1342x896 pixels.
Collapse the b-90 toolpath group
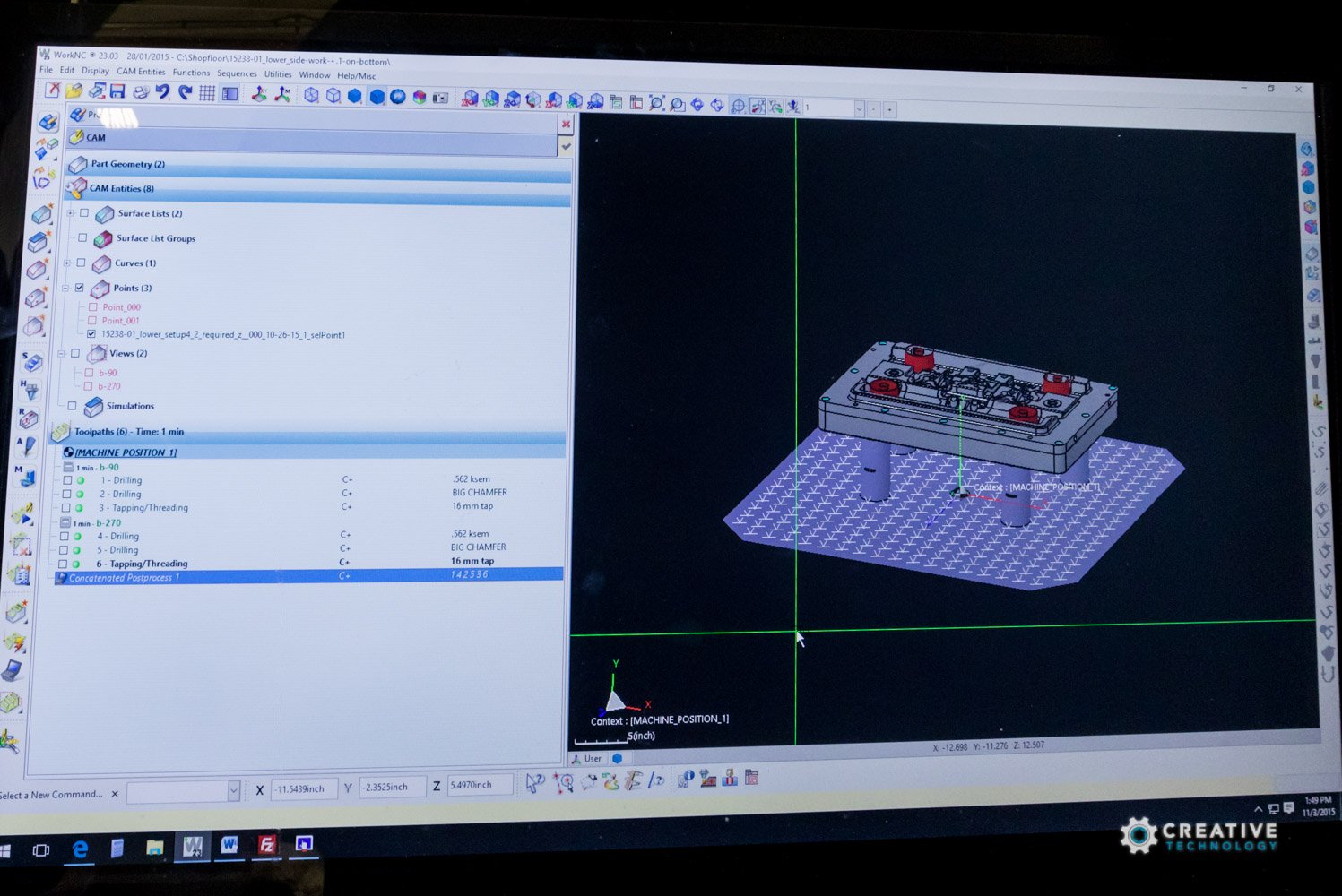coord(67,467)
